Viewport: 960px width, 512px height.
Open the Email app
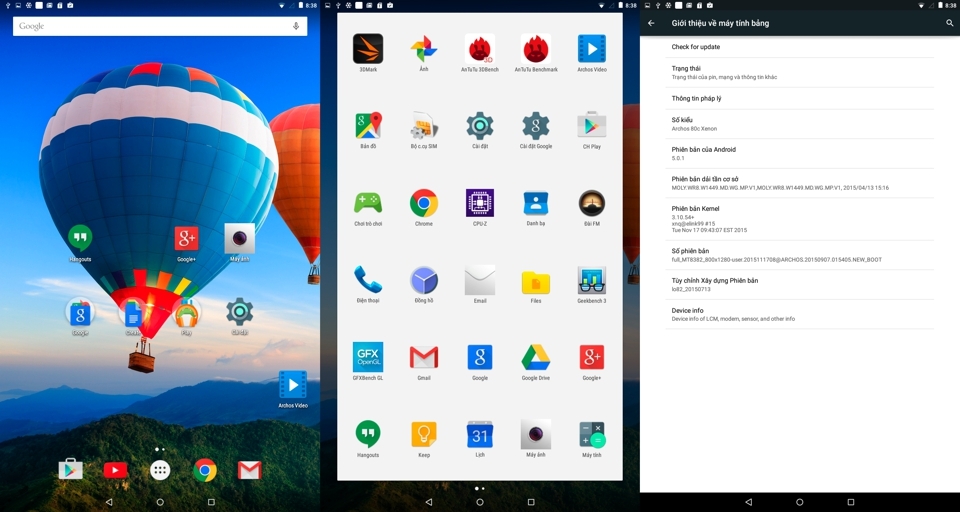point(480,280)
